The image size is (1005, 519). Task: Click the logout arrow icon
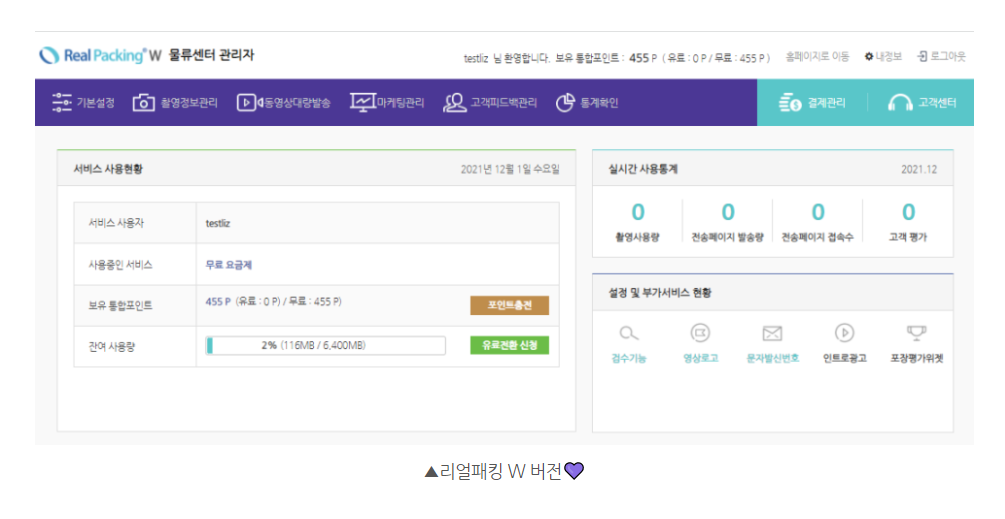pos(922,56)
